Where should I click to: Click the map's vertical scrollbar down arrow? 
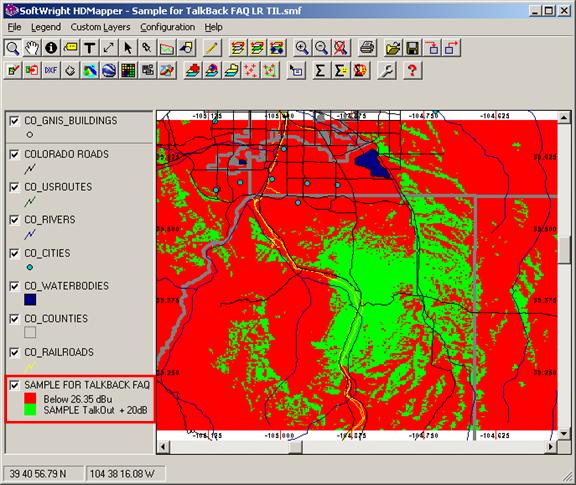coord(564,434)
